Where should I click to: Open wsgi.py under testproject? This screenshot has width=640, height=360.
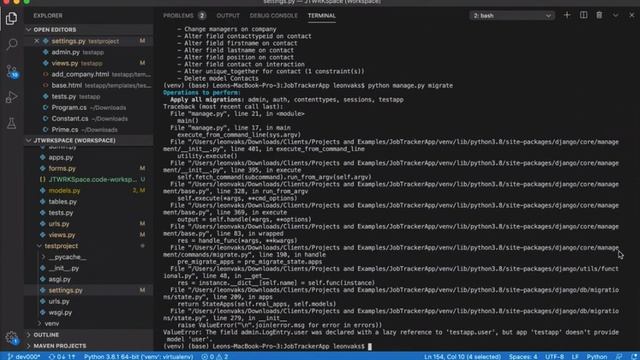click(89, 312)
